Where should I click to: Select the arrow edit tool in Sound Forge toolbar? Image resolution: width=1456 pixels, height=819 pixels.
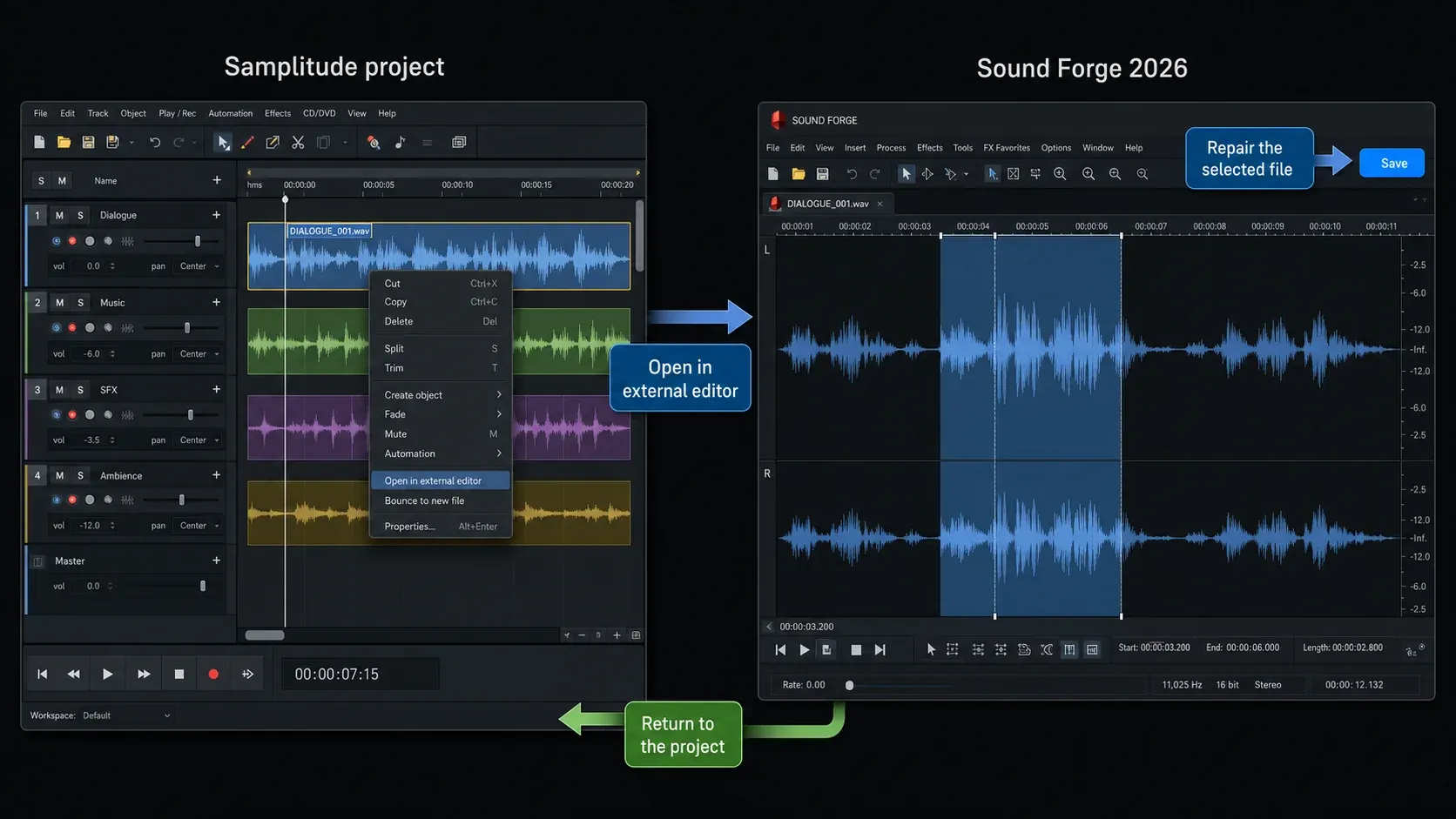[906, 174]
